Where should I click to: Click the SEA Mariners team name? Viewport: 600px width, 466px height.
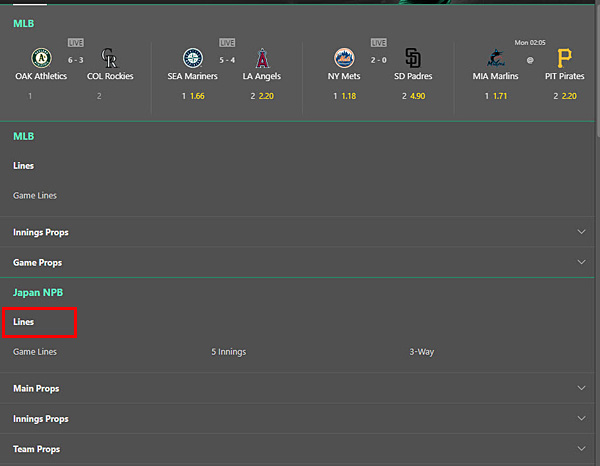(x=192, y=76)
